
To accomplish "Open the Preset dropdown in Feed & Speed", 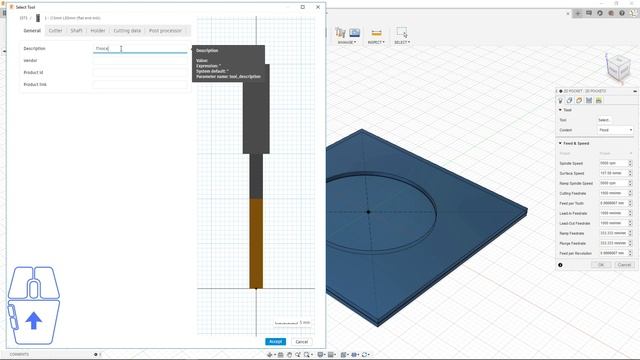I will pos(615,153).
